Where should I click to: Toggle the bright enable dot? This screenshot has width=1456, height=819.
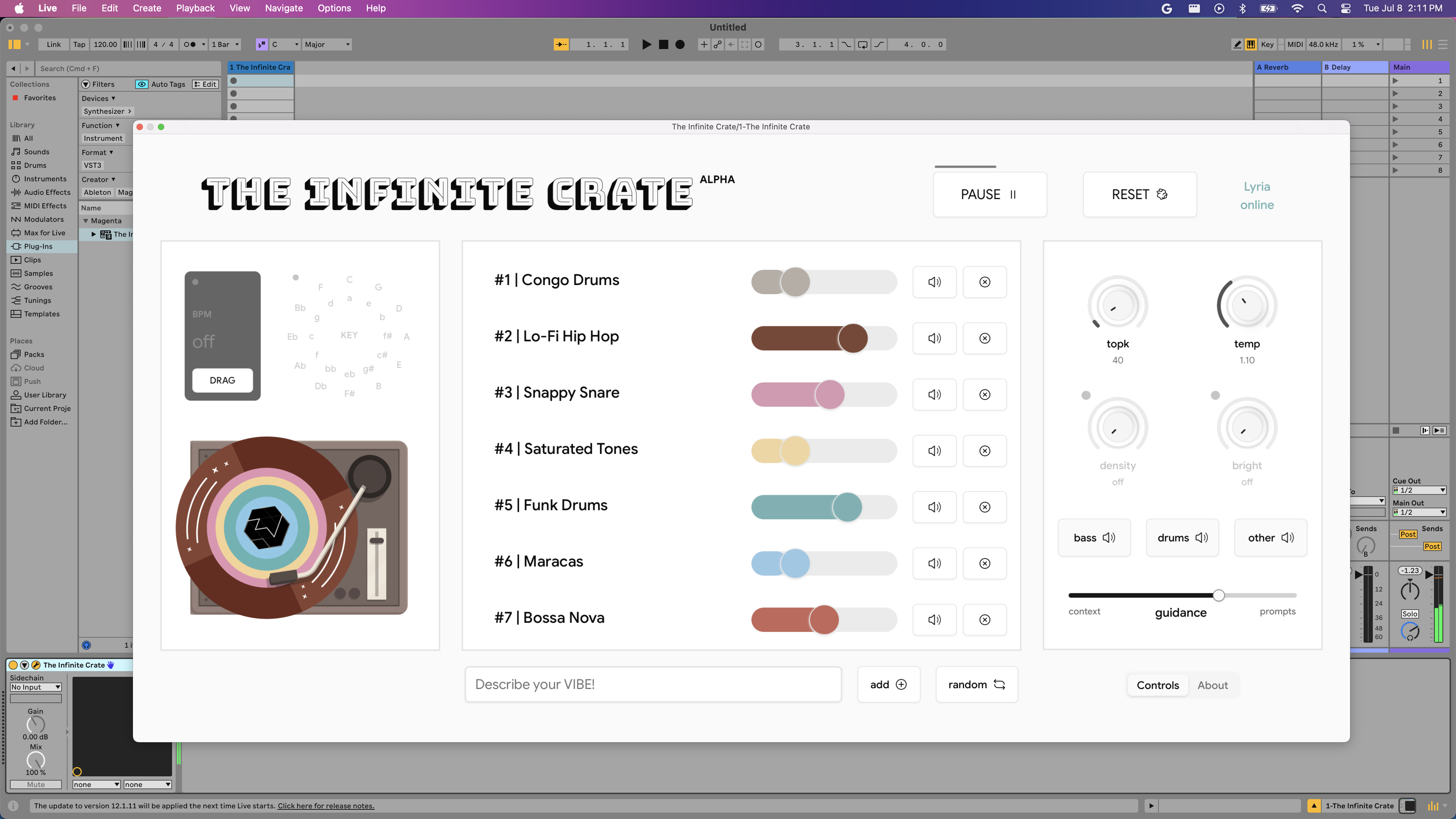[1215, 395]
